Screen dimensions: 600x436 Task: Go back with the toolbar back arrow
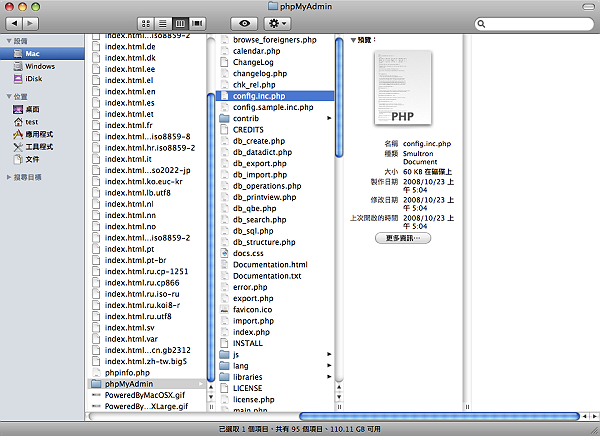click(15, 24)
